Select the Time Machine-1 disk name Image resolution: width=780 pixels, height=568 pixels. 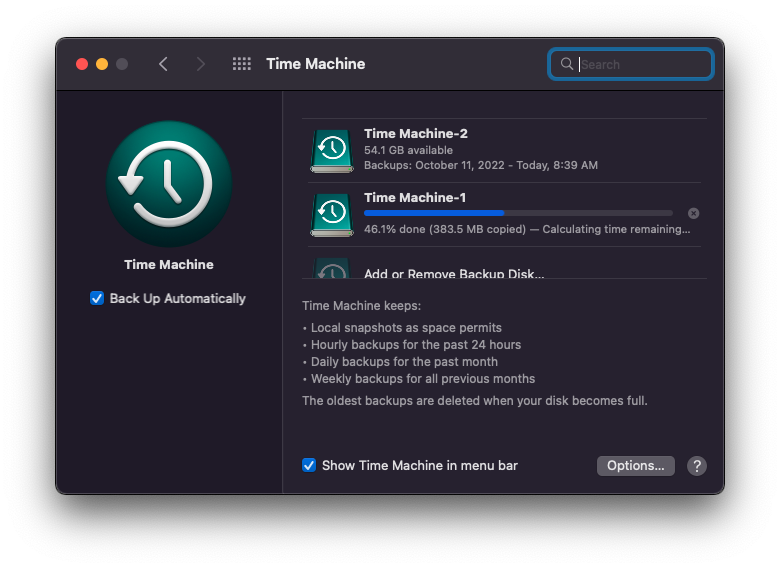[415, 197]
